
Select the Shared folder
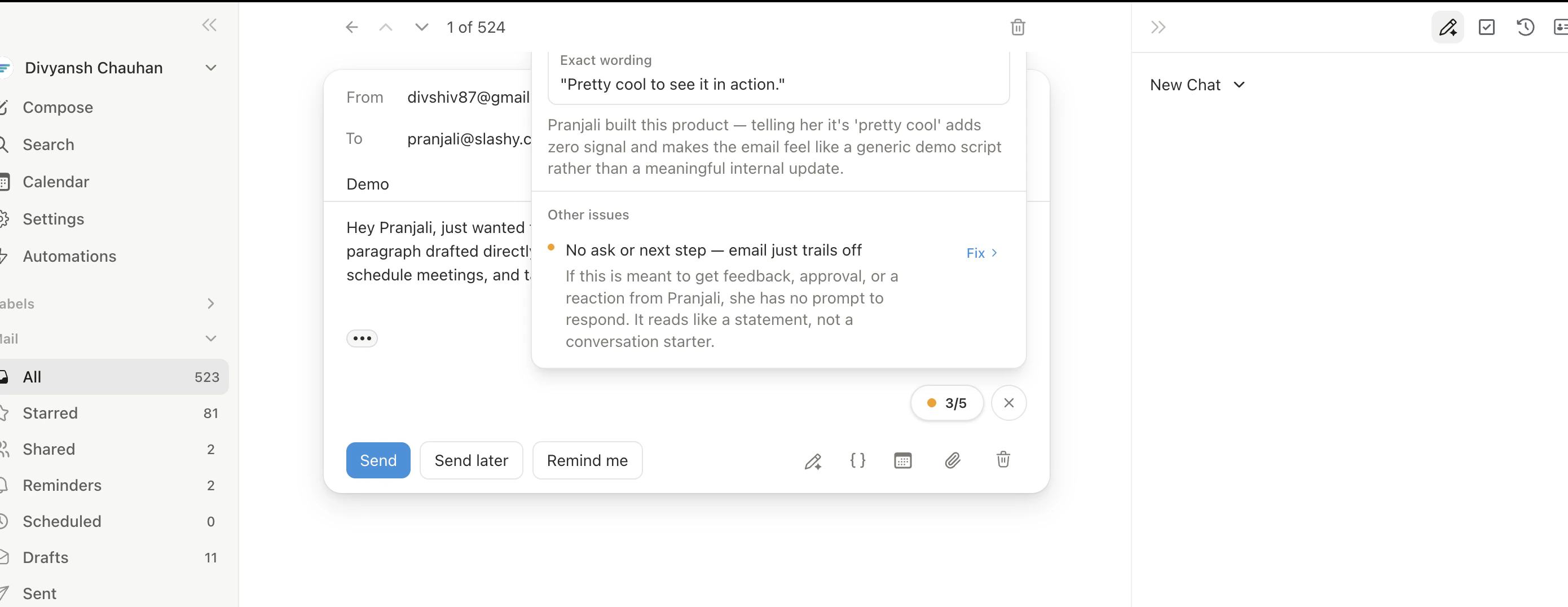tap(113, 449)
